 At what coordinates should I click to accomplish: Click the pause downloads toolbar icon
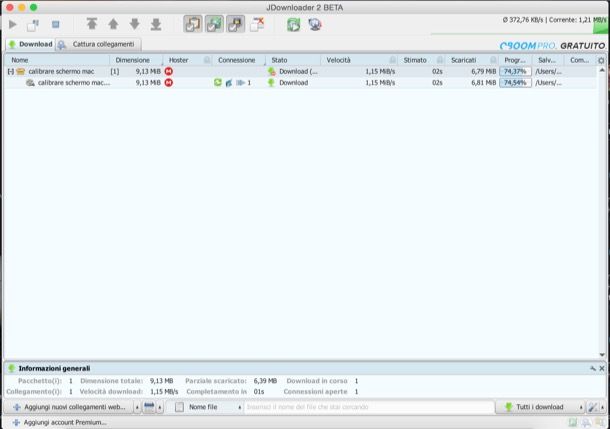pos(33,25)
